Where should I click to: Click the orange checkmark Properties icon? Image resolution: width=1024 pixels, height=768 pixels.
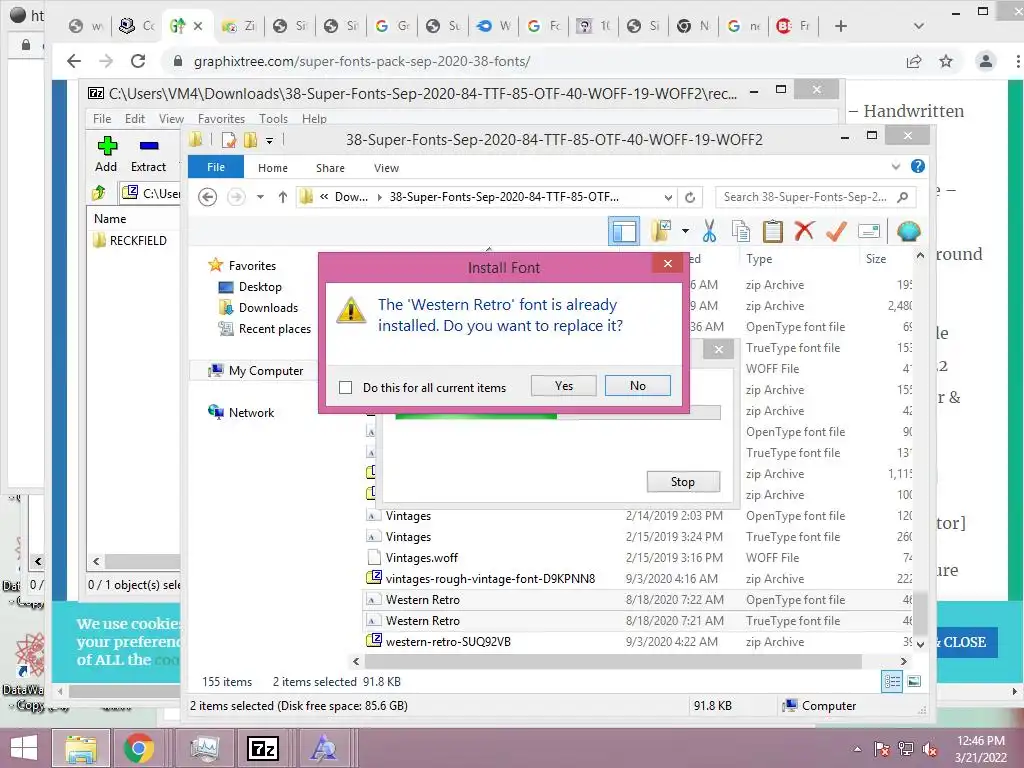(837, 231)
